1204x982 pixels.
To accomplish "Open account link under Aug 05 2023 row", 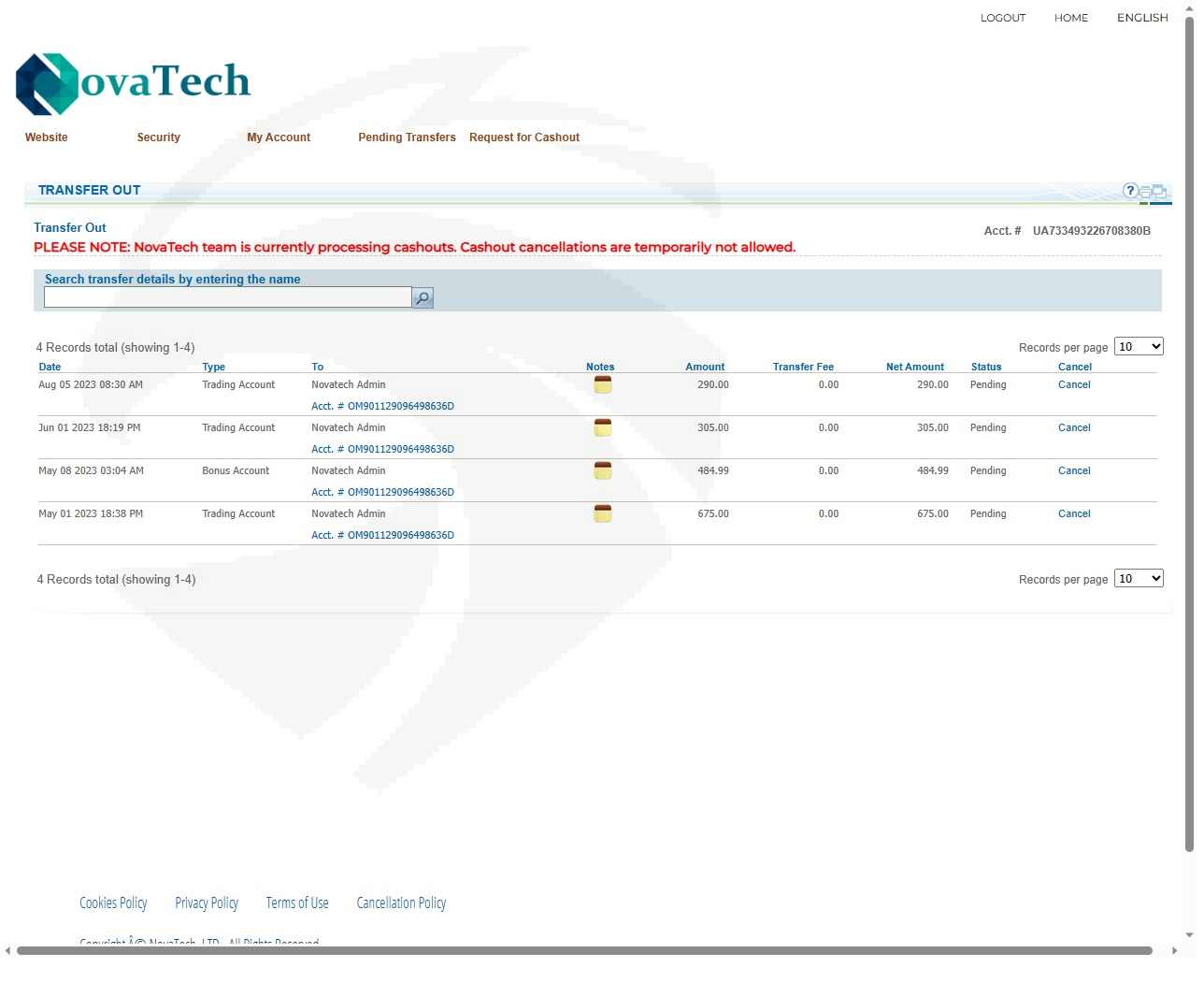I will click(x=382, y=406).
